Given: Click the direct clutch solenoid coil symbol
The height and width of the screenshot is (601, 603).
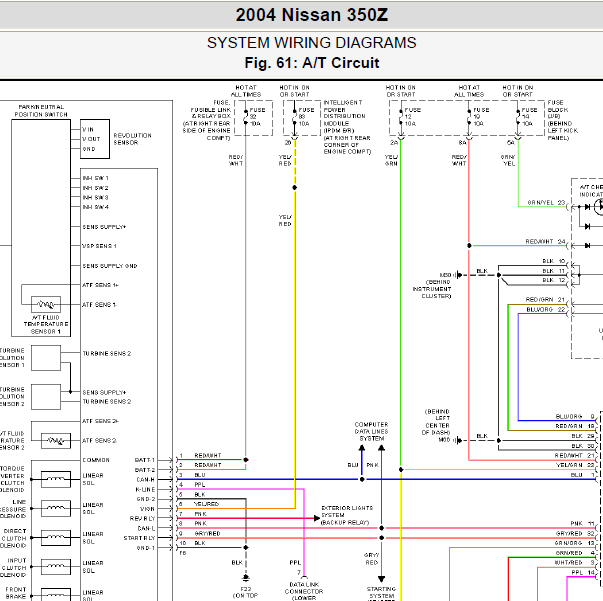Looking at the screenshot, I should (x=56, y=538).
